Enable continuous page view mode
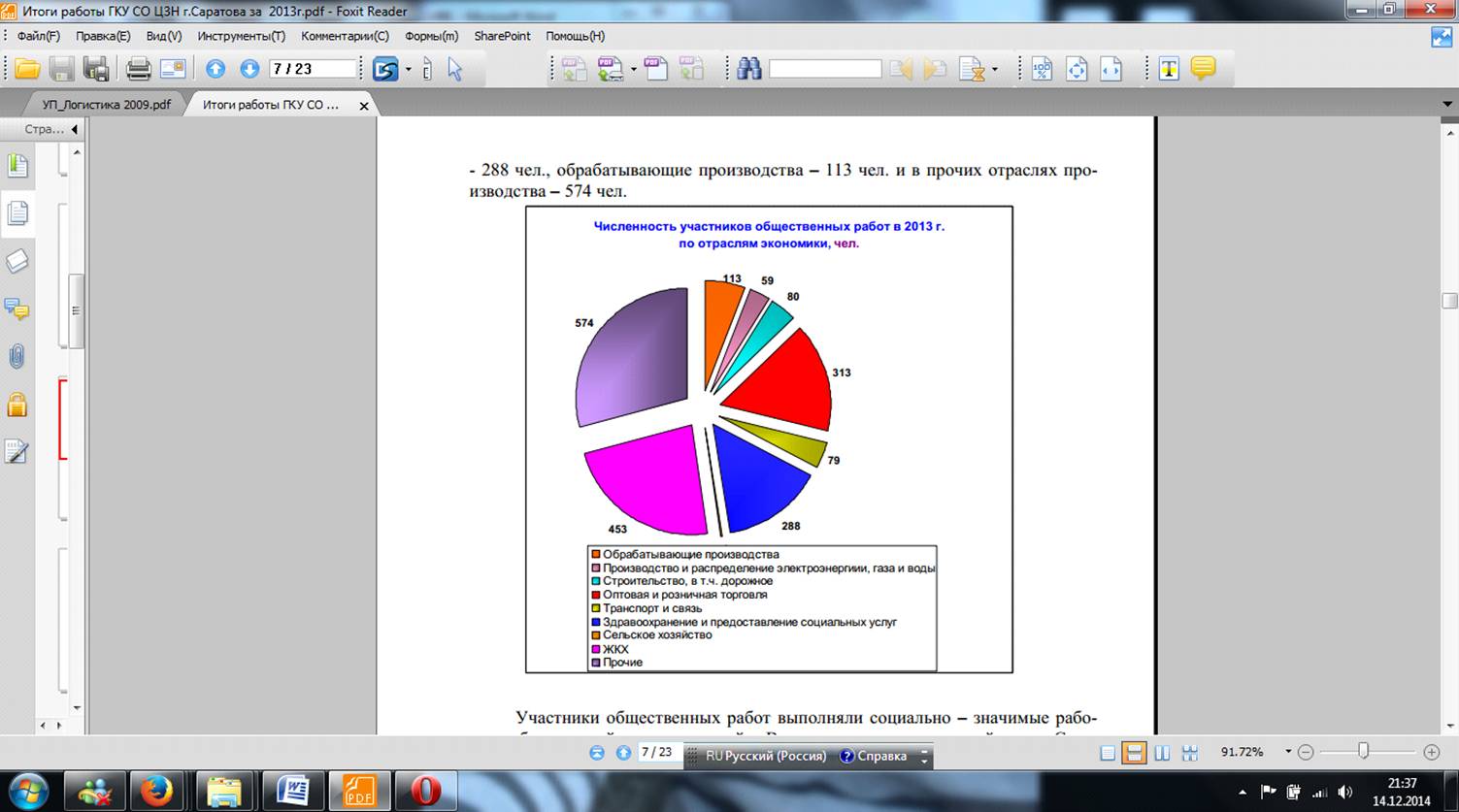The height and width of the screenshot is (812, 1459). [x=1134, y=753]
